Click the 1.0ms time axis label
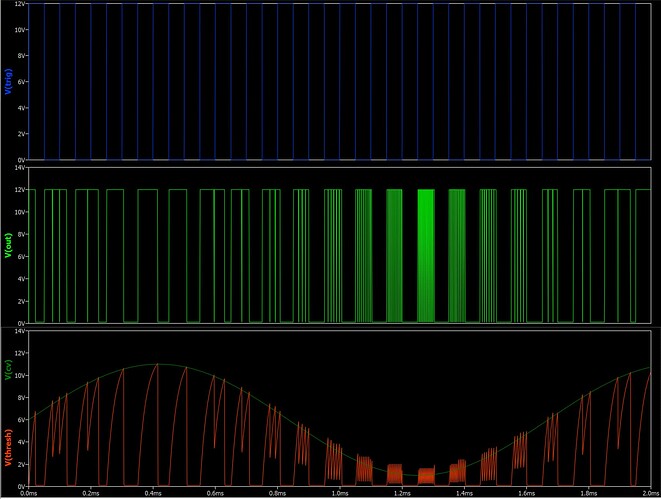 [x=341, y=493]
